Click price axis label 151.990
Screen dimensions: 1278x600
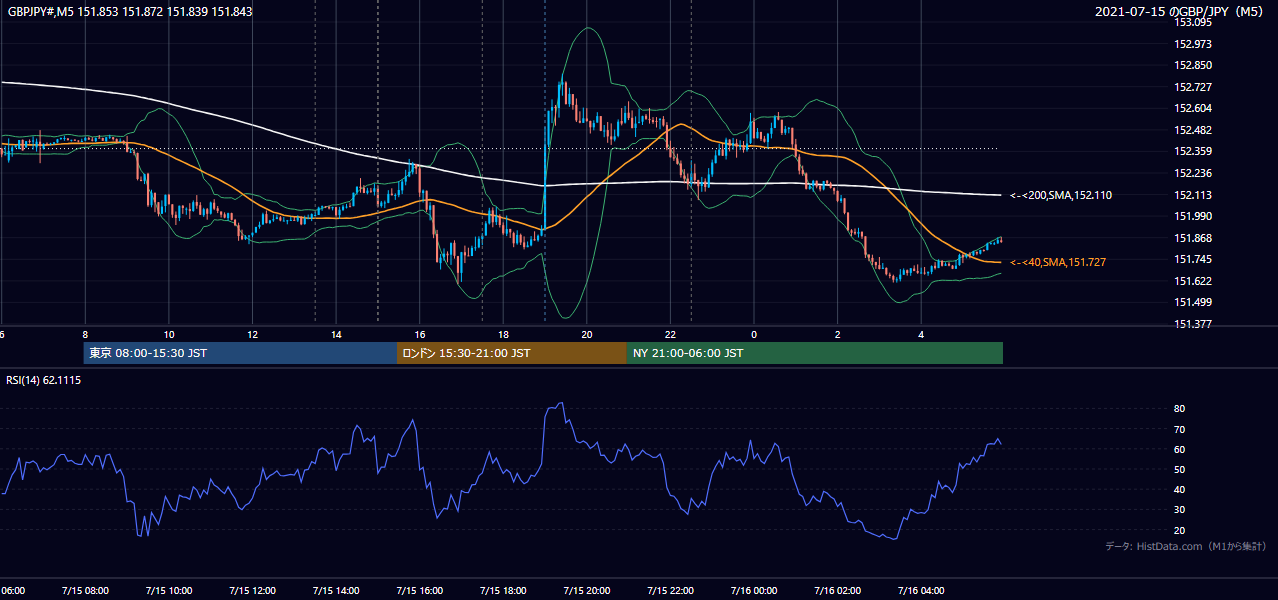pos(1193,216)
